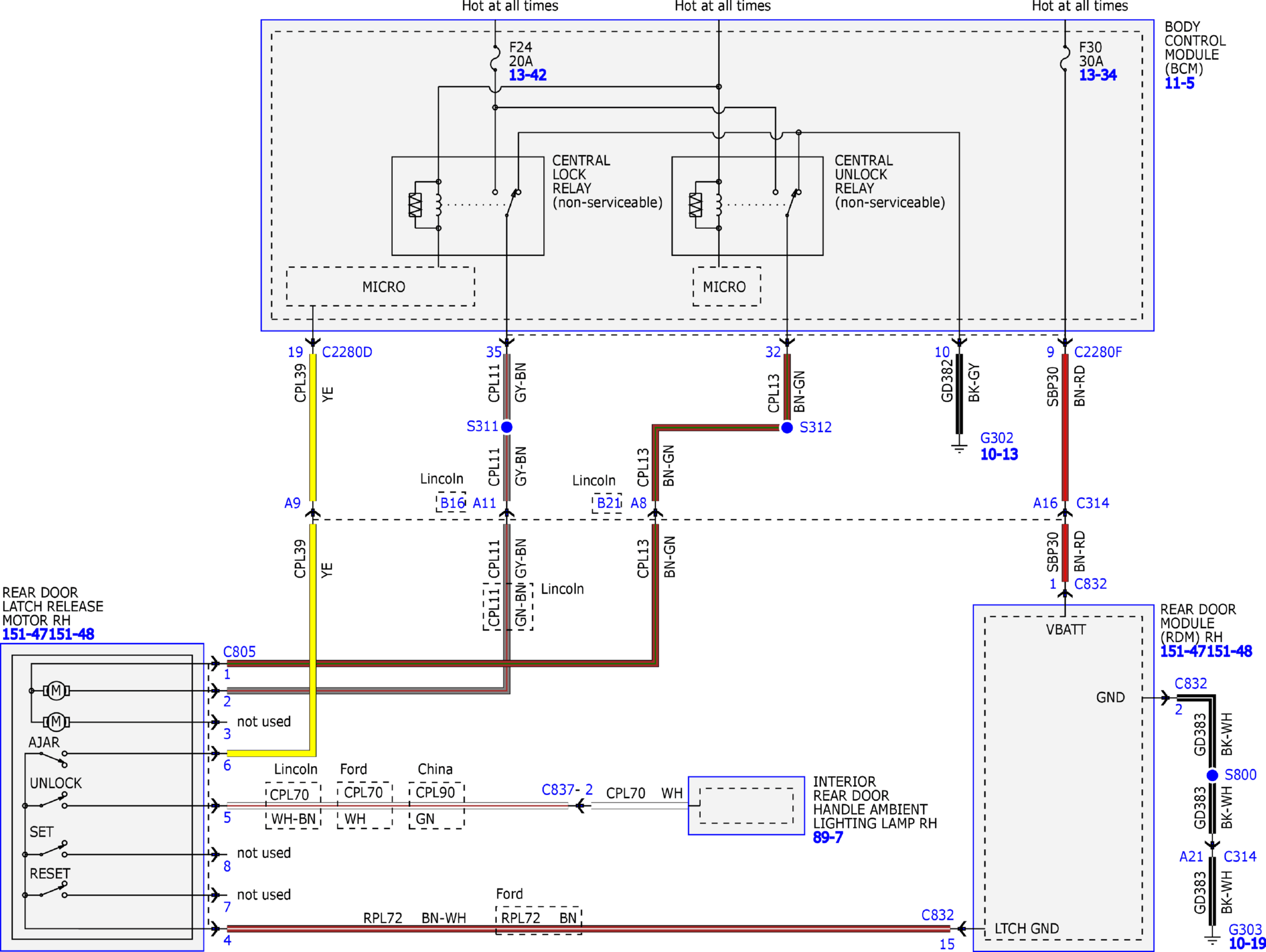The image size is (1266, 952).
Task: Click the RESET switch symbol
Action: [x=53, y=890]
